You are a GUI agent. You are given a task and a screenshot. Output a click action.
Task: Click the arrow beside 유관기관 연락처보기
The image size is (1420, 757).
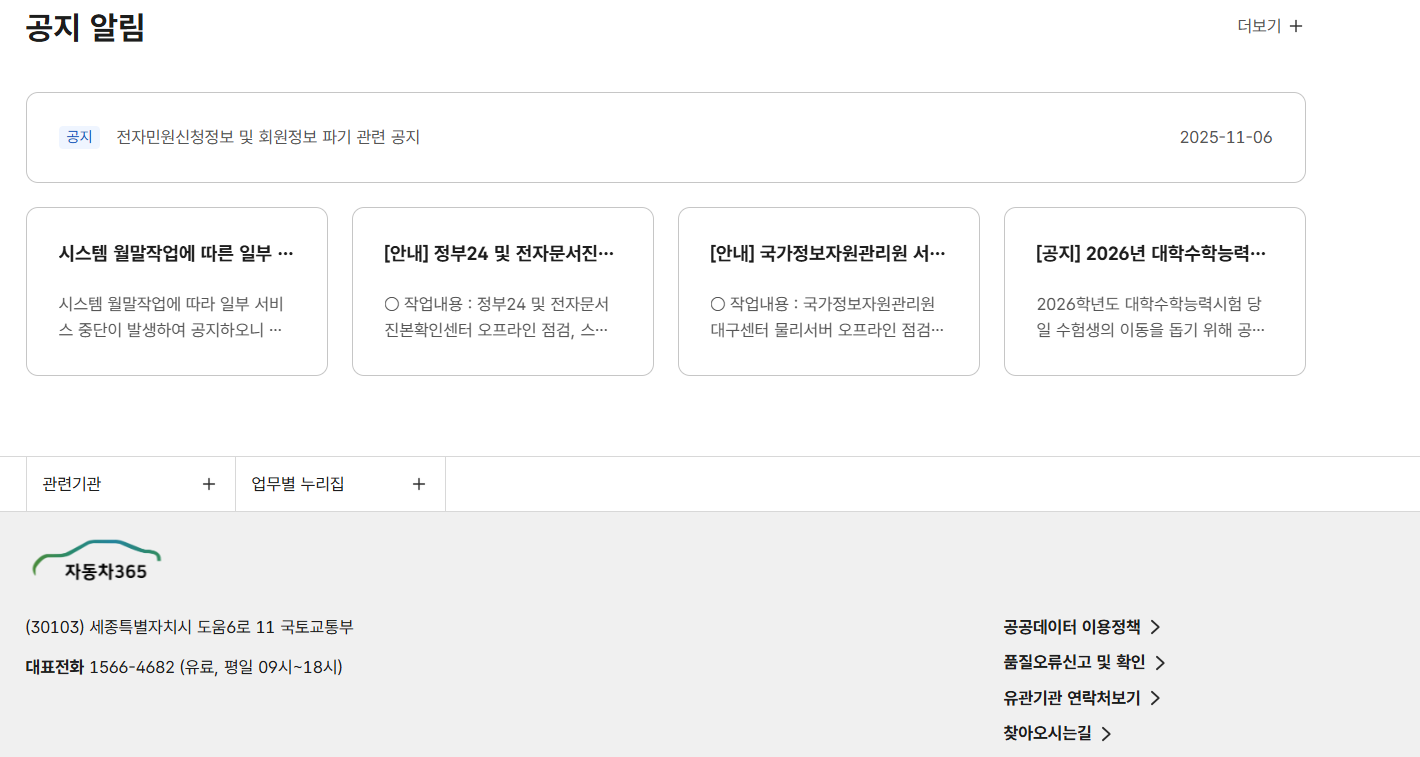[1157, 698]
